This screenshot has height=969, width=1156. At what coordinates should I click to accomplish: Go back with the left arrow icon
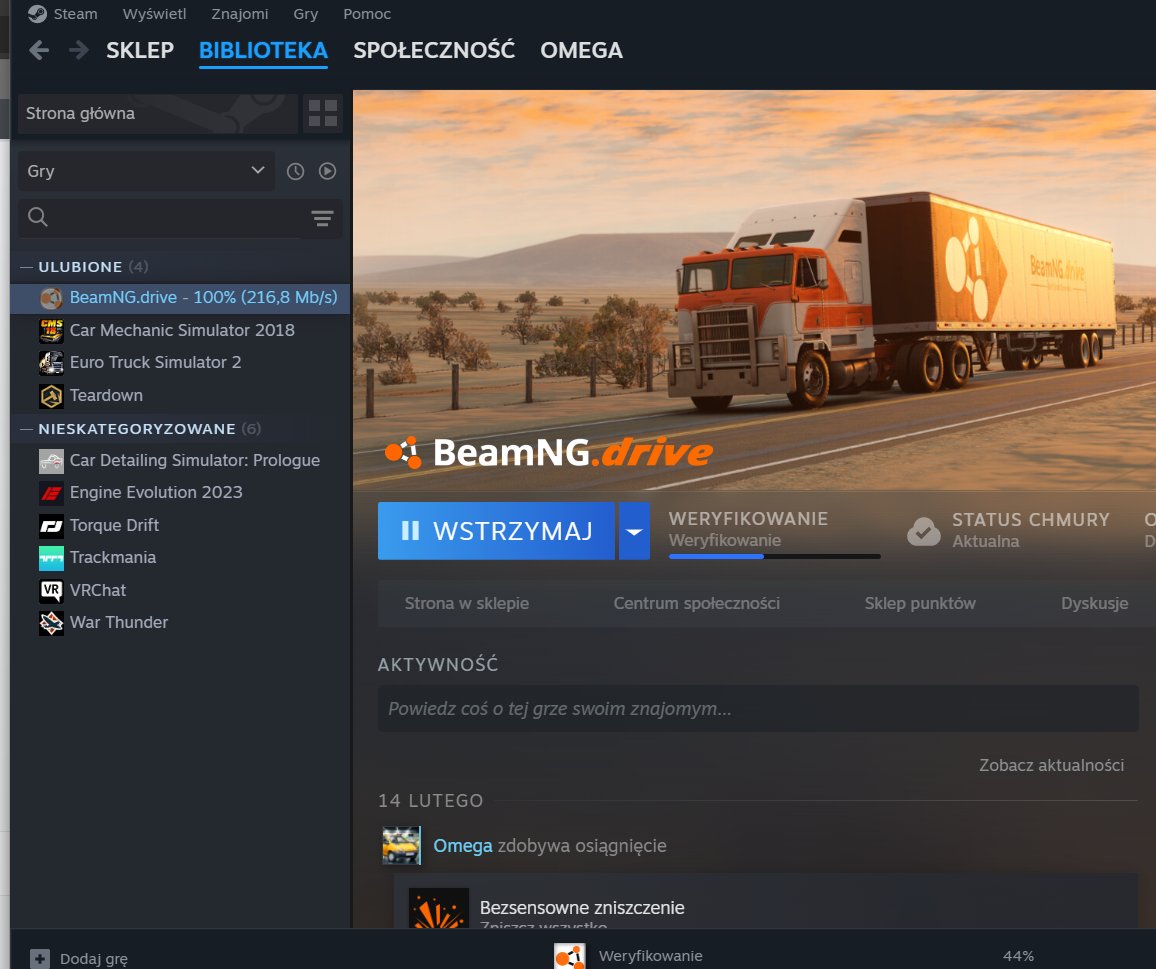[39, 50]
